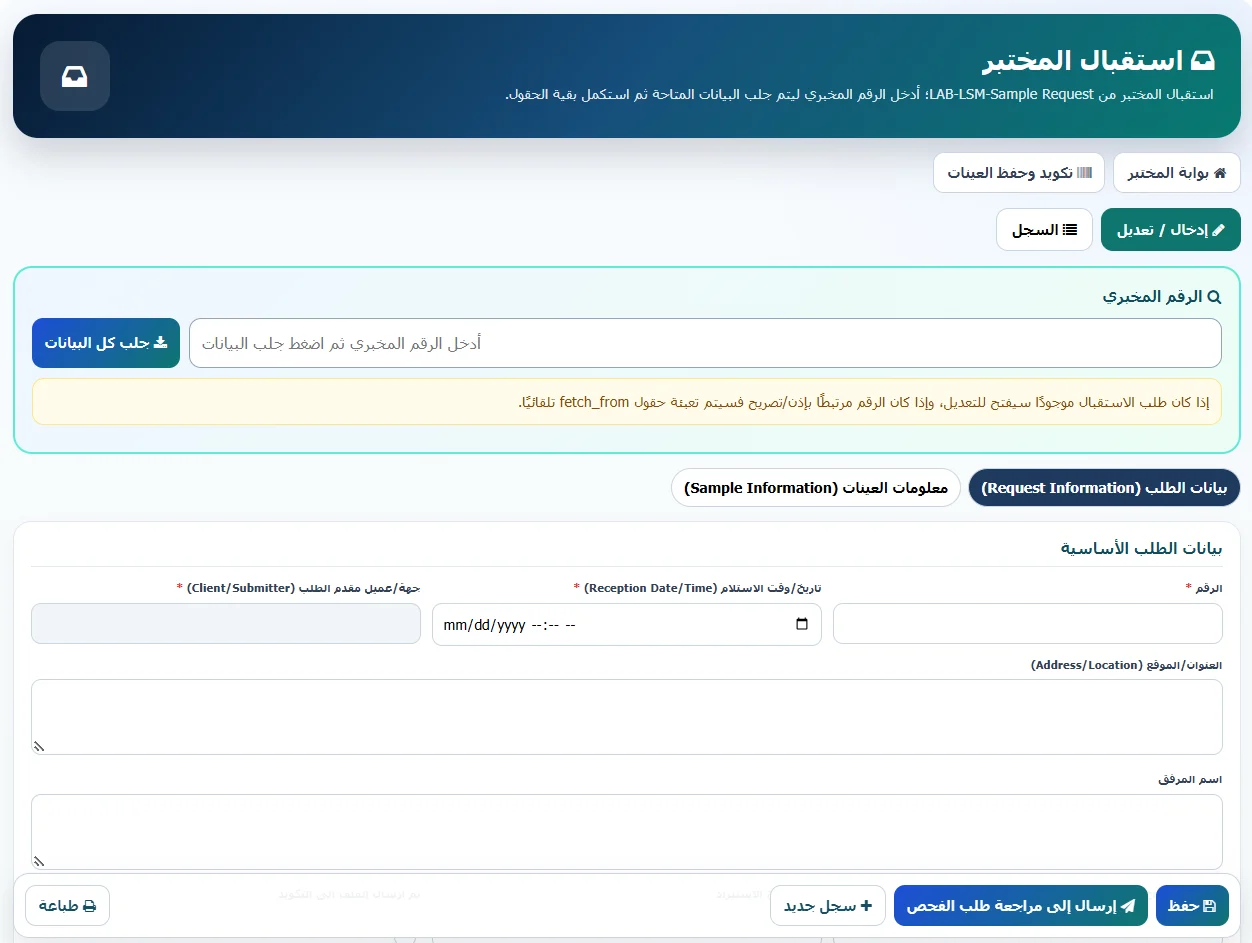Select the Sample Information tab

point(815,488)
